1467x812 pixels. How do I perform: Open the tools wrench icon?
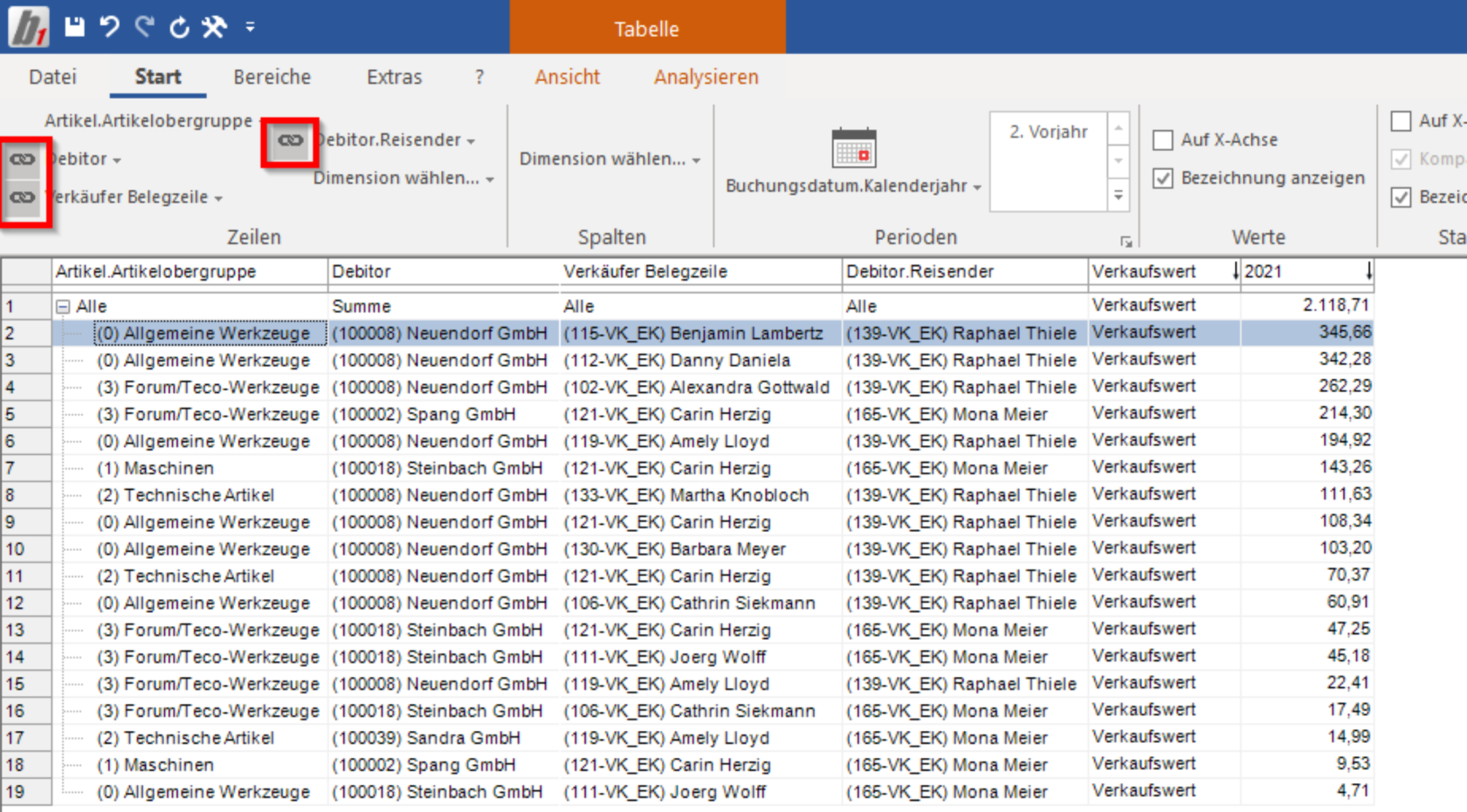point(214,27)
